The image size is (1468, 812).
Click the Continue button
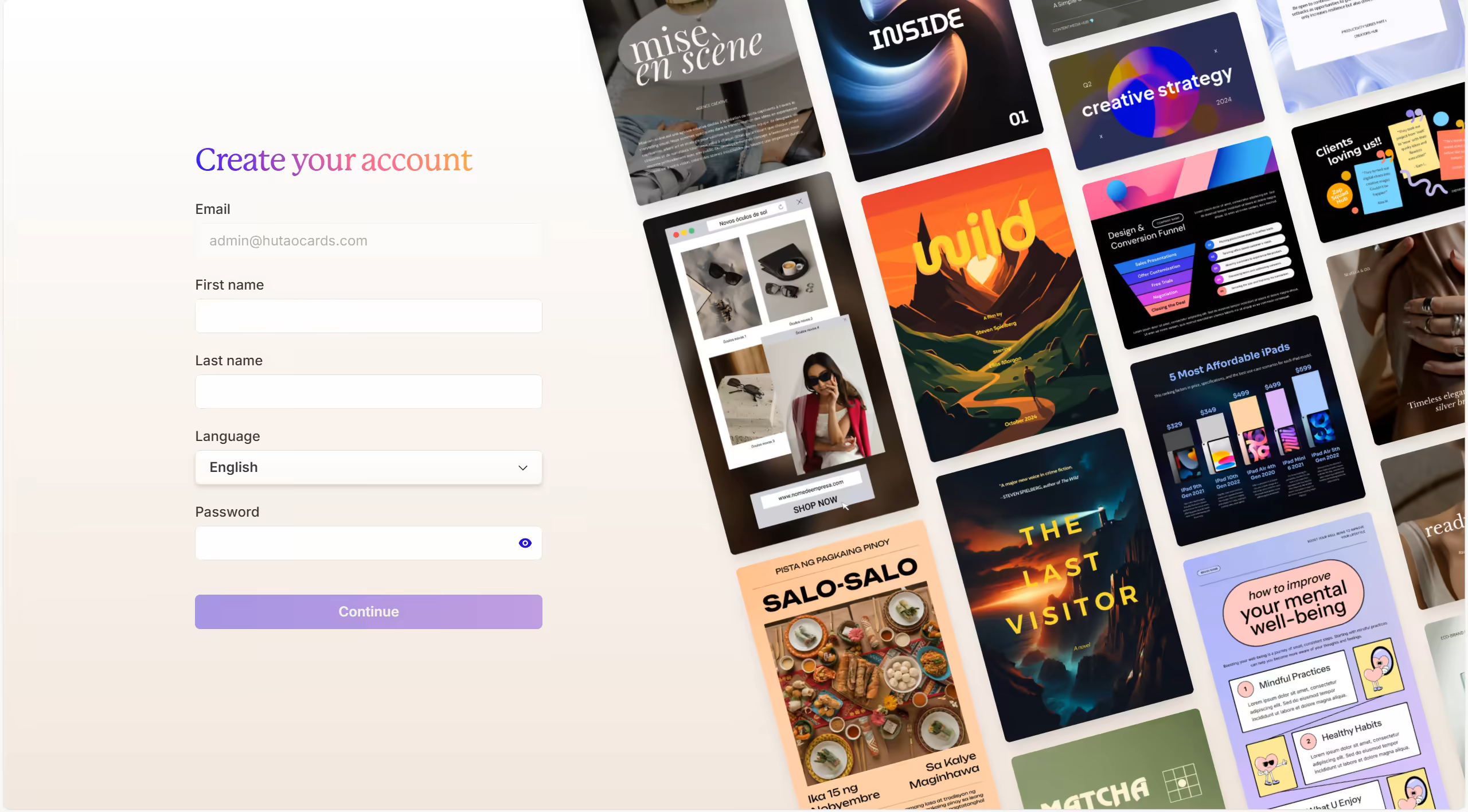click(368, 611)
